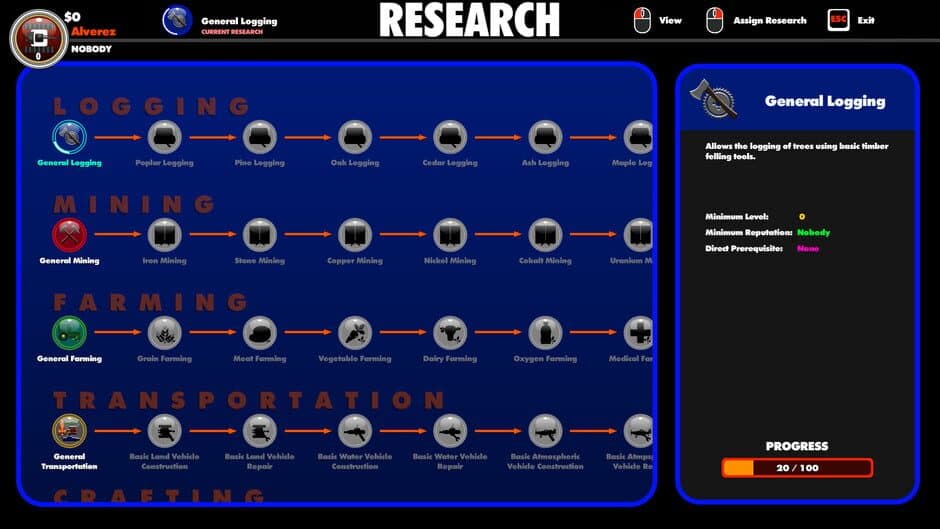
Task: Click the PROGRESS label
Action: click(797, 446)
